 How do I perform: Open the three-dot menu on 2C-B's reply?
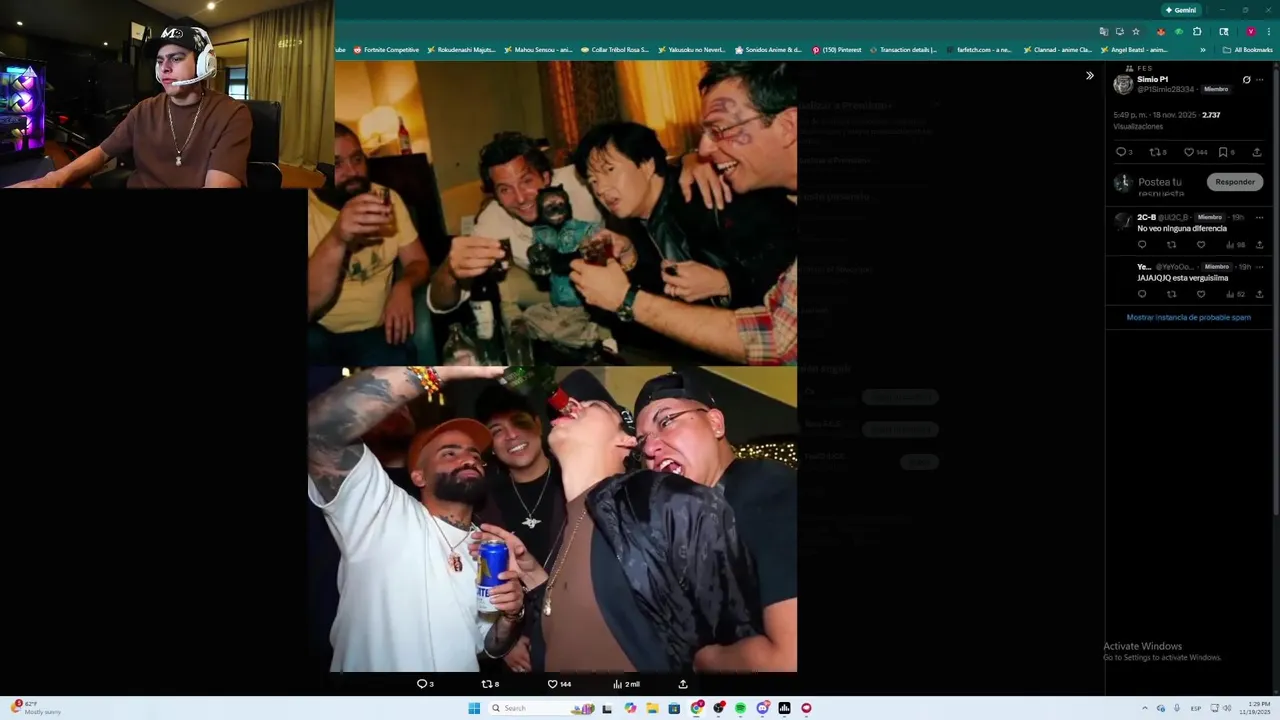pyautogui.click(x=1259, y=217)
